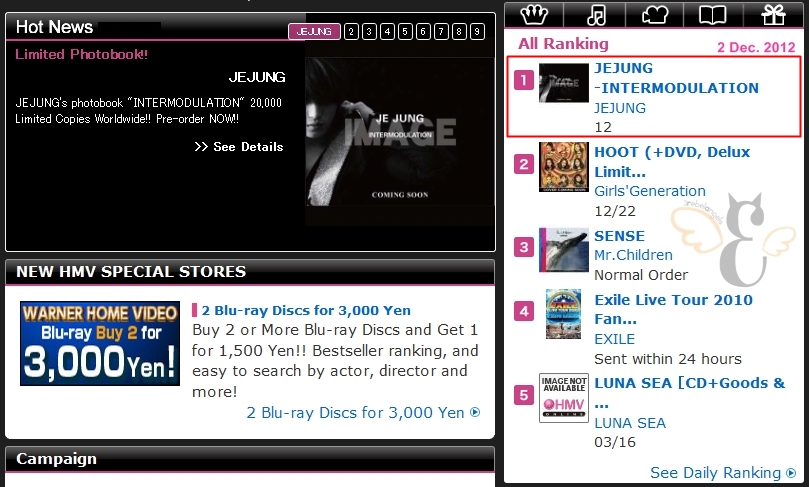The height and width of the screenshot is (487, 809).
Task: Select the JEJUNG Hot News tab
Action: coord(314,31)
